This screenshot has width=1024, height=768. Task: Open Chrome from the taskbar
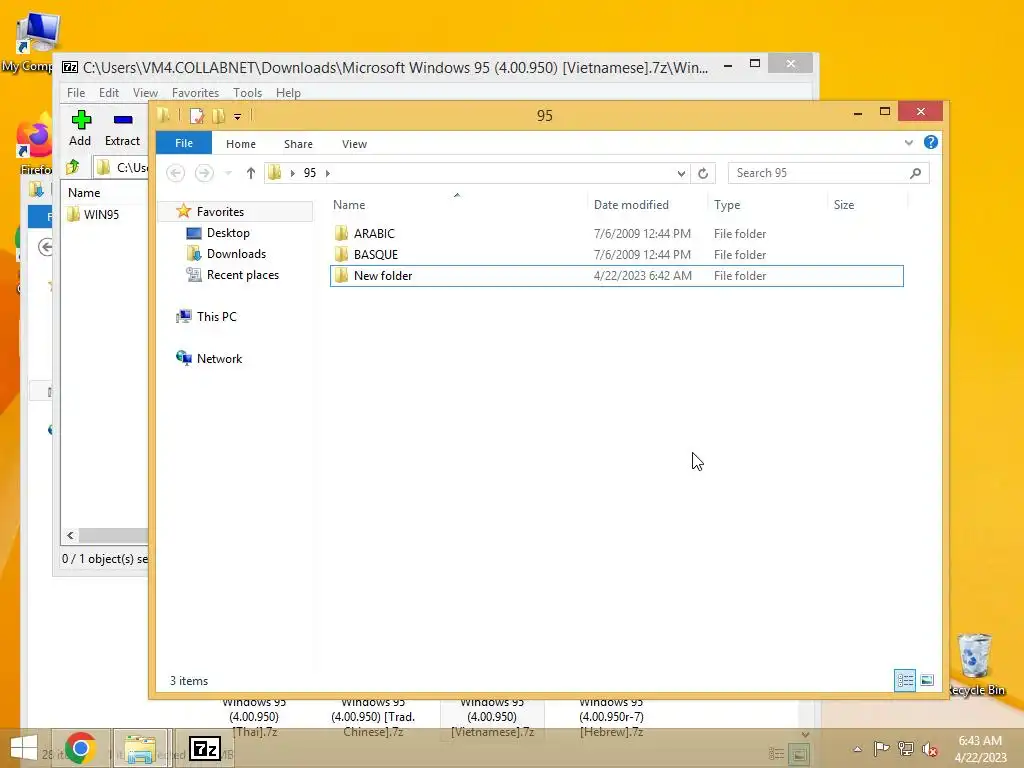[80, 748]
